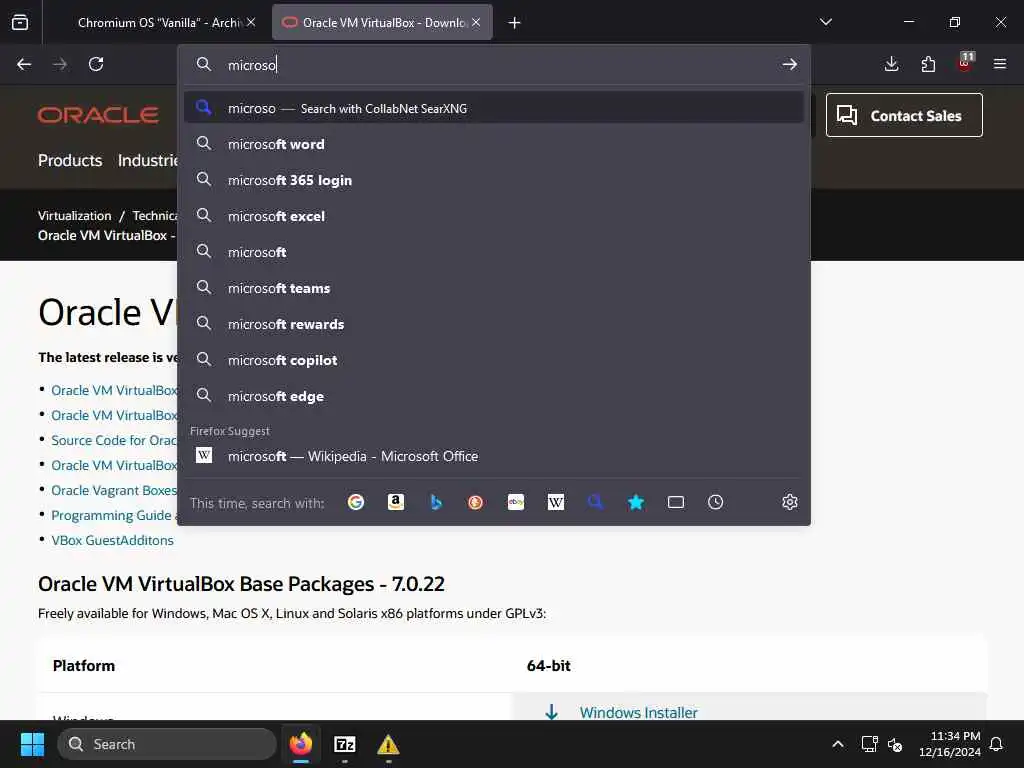This screenshot has height=768, width=1024.
Task: Close the Chromium OS Vanilla tab
Action: point(251,22)
